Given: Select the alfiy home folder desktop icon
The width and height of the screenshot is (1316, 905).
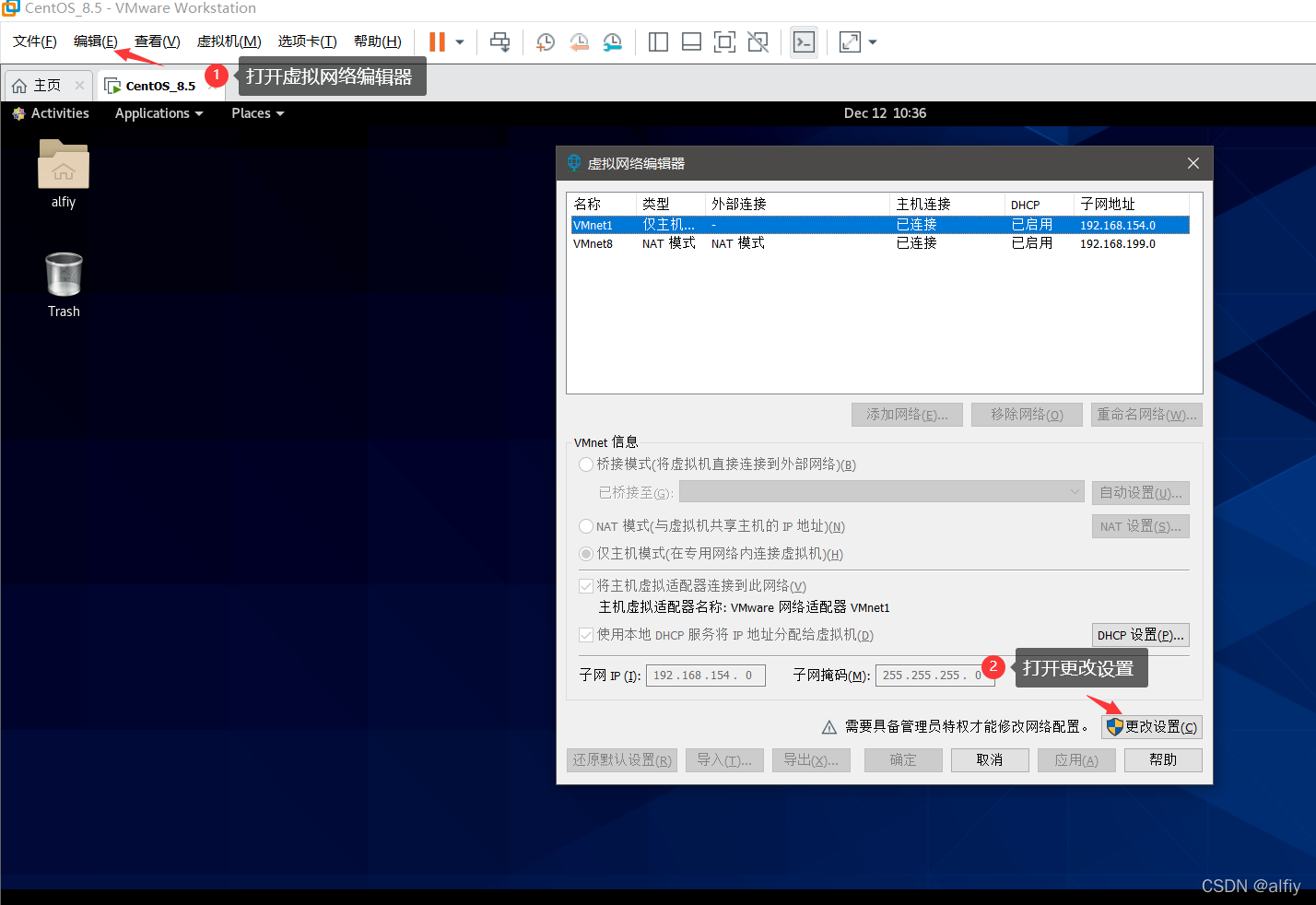Looking at the screenshot, I should click(64, 173).
